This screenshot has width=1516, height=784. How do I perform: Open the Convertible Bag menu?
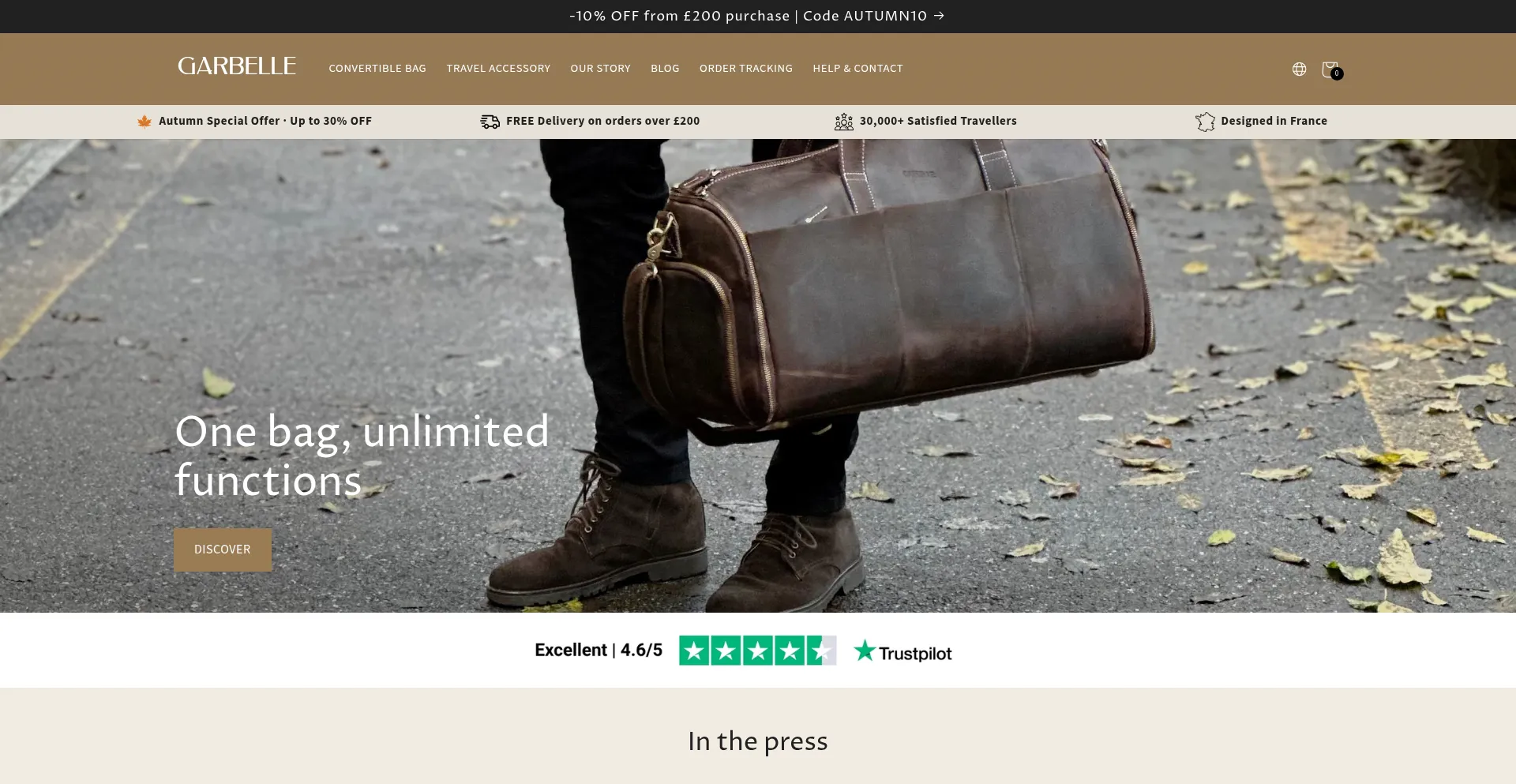coord(377,69)
